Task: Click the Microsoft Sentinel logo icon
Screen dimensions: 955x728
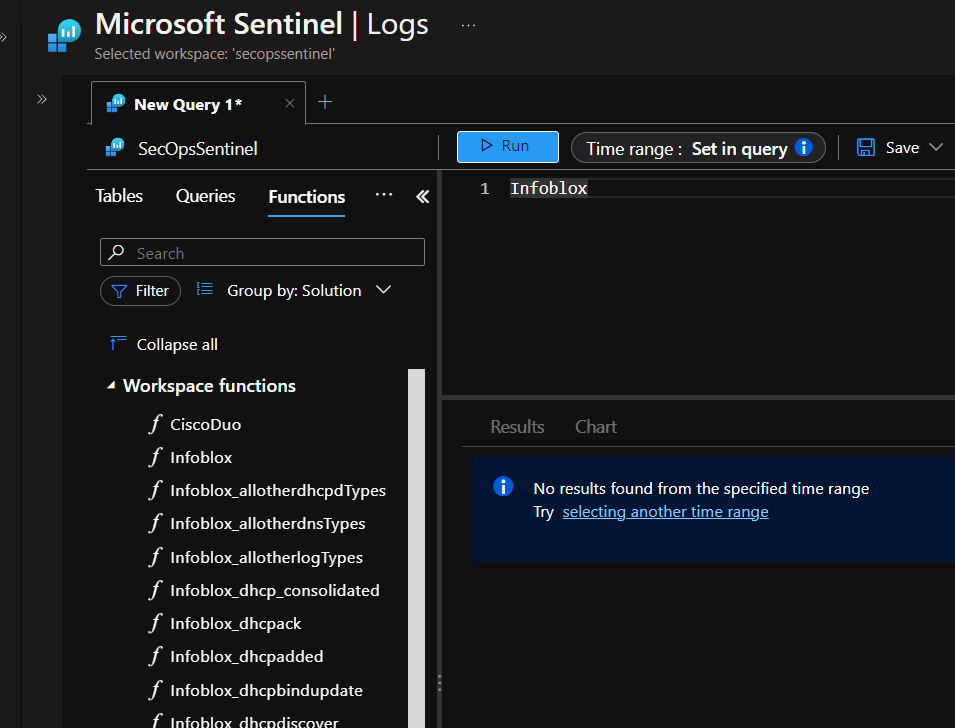Action: point(64,37)
